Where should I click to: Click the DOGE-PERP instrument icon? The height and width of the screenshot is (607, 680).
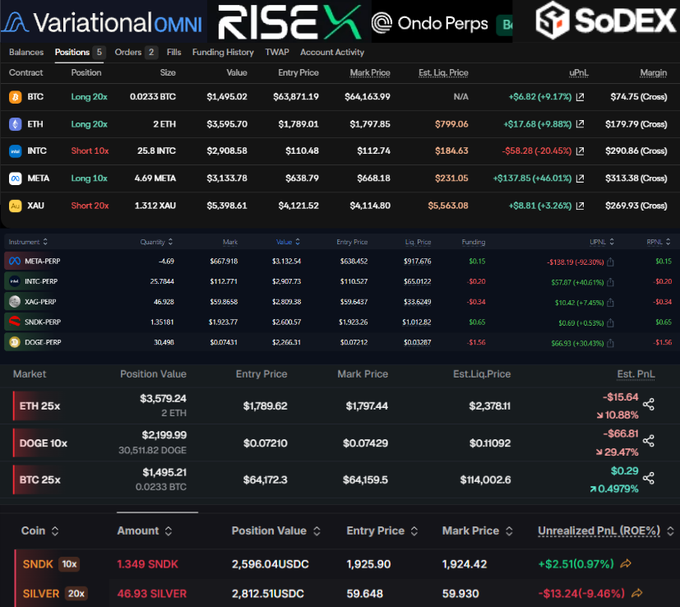click(15, 342)
